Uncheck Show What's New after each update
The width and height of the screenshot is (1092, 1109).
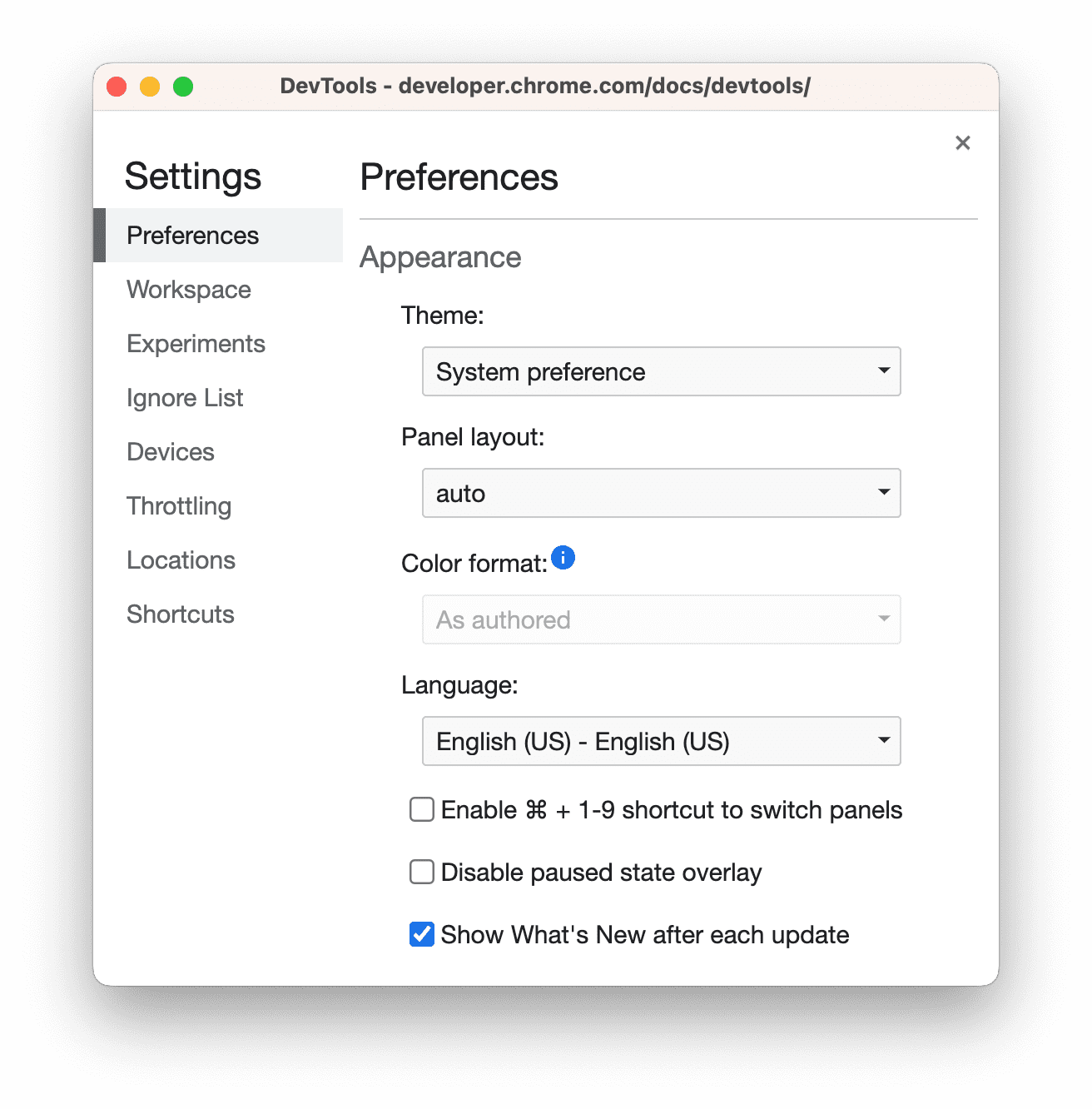pyautogui.click(x=421, y=934)
